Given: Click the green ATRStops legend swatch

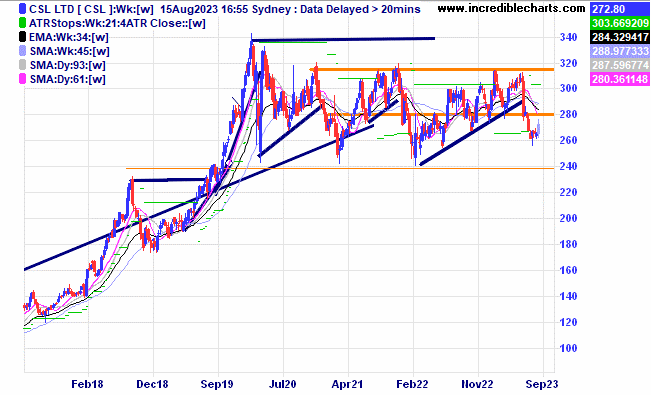Looking at the screenshot, I should click(x=23, y=23).
